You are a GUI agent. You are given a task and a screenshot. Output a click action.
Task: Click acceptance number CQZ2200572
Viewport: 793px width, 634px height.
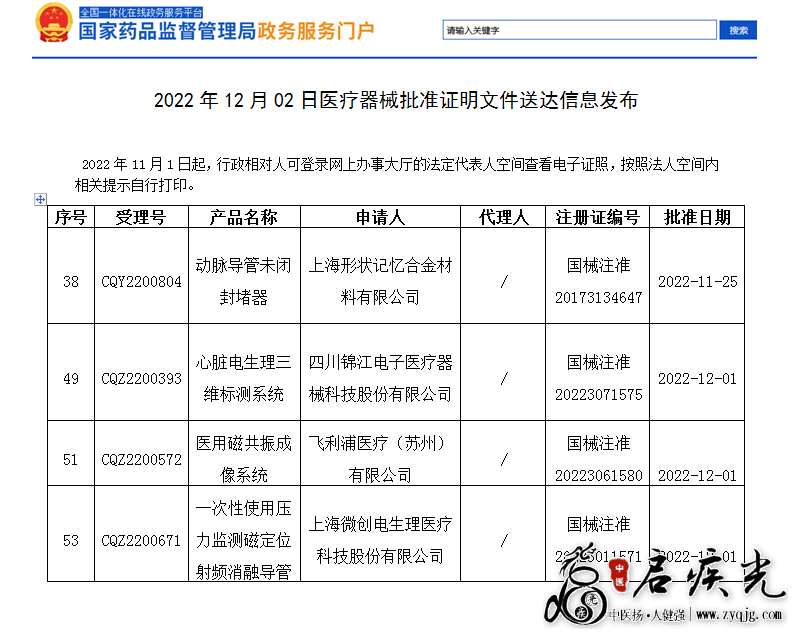[141, 460]
